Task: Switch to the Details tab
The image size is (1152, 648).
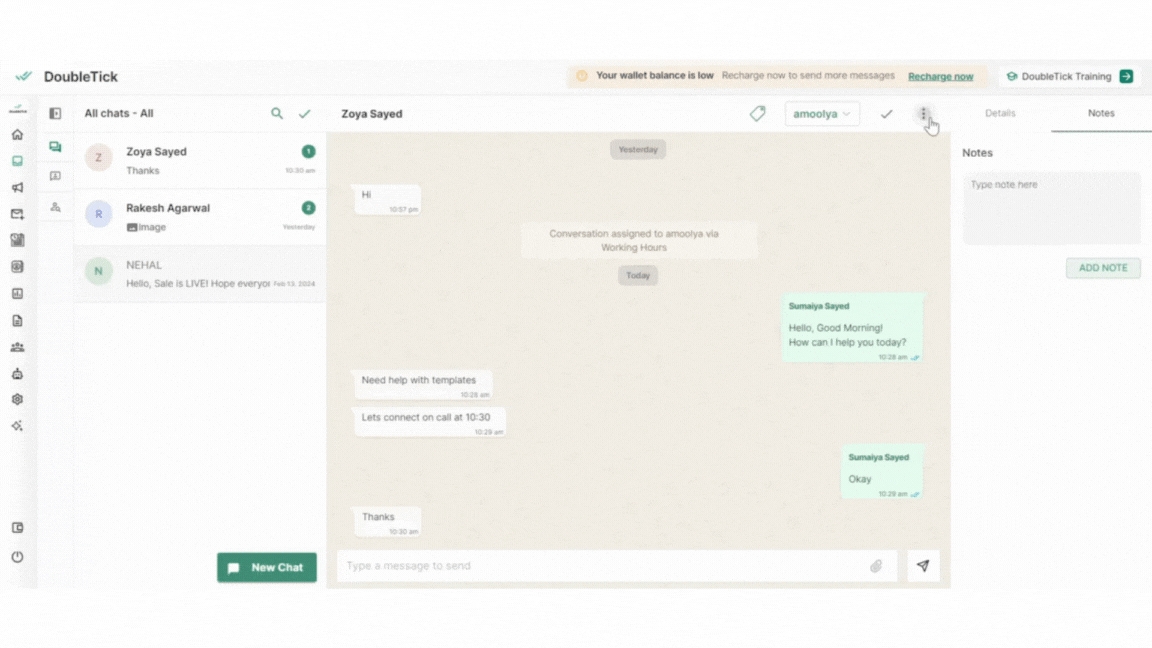Action: pyautogui.click(x=1000, y=114)
